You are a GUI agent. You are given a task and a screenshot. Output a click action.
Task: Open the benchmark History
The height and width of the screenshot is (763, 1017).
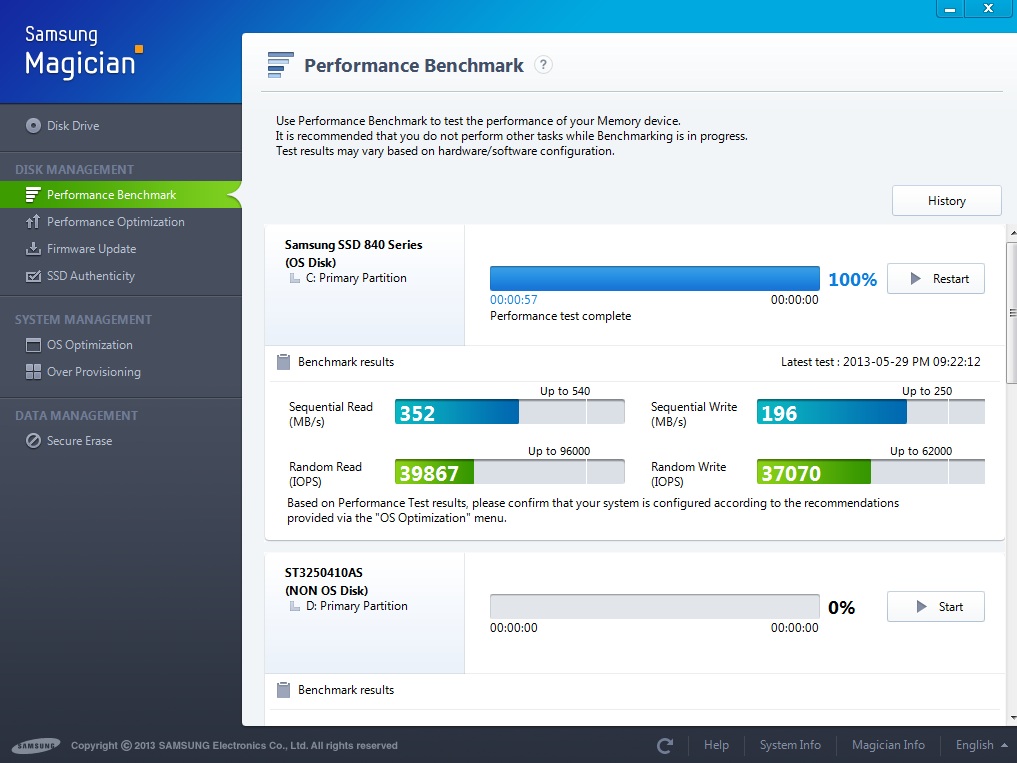click(946, 200)
